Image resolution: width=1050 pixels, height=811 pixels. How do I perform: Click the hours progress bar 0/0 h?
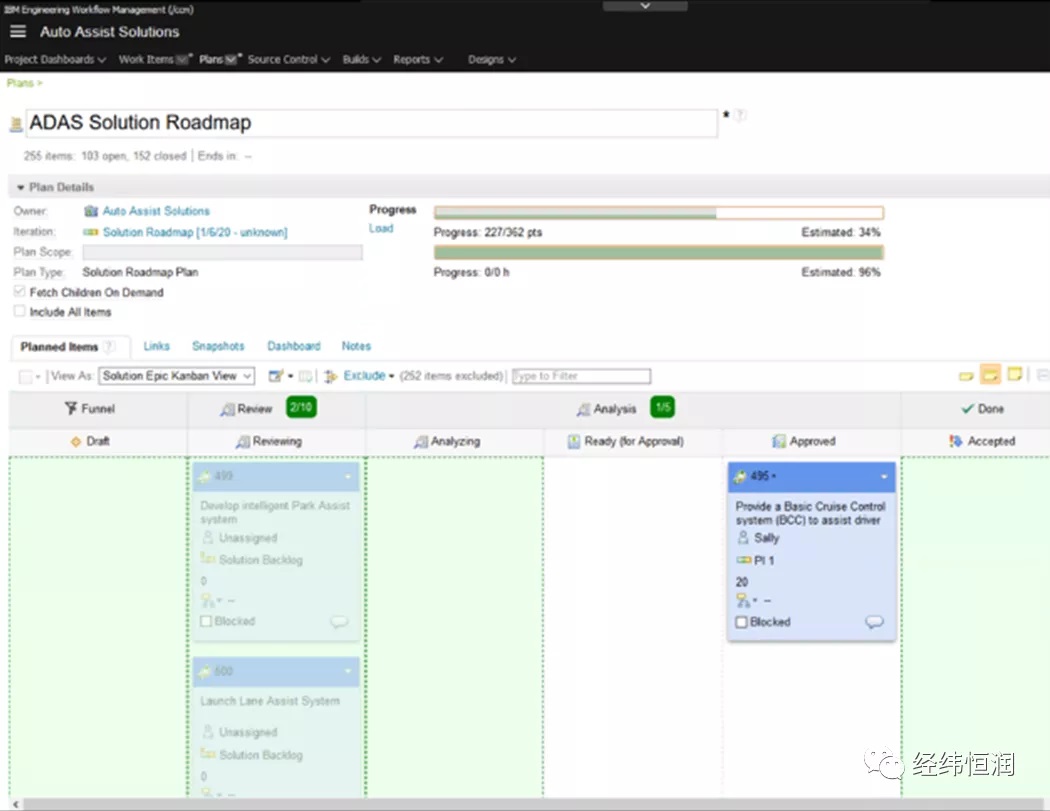[659, 252]
